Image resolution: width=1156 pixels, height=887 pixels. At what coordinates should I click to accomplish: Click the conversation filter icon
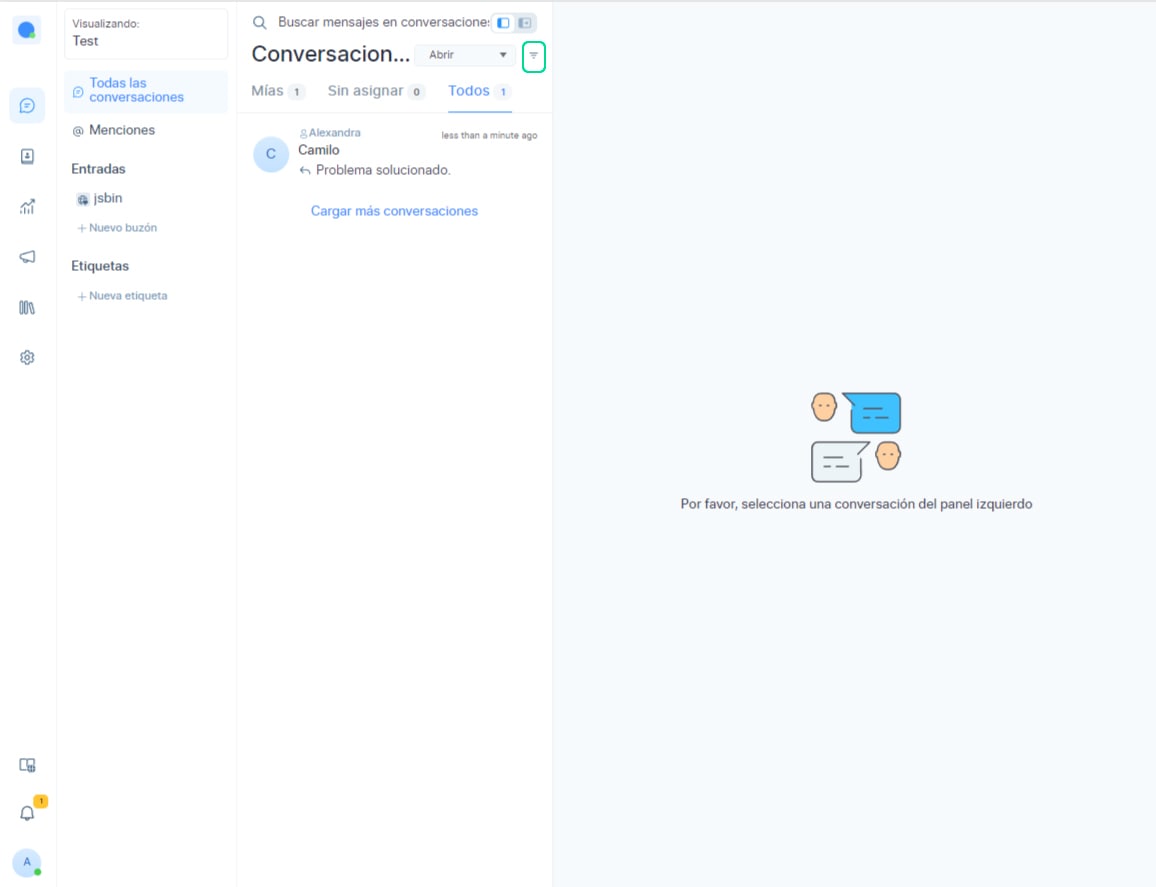click(x=534, y=56)
